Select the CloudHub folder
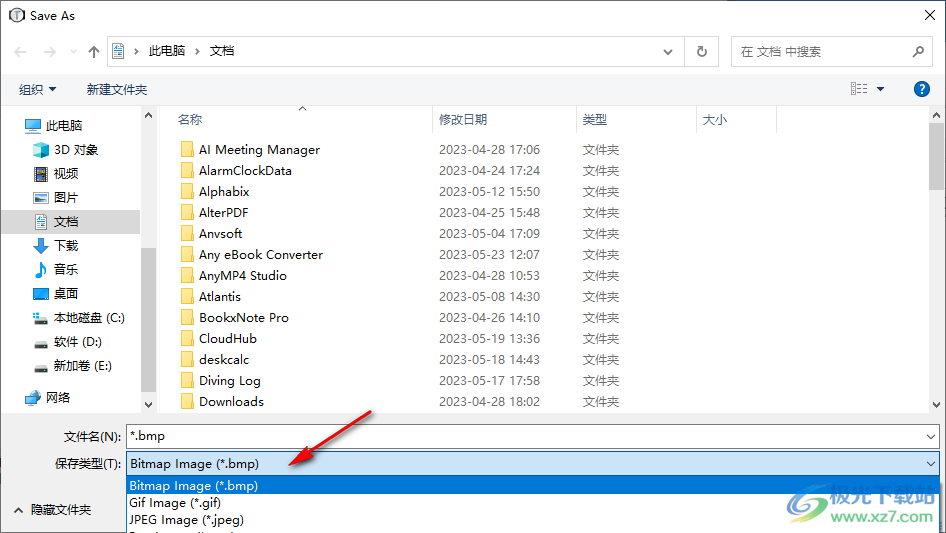This screenshot has height=533, width=946. (218, 339)
